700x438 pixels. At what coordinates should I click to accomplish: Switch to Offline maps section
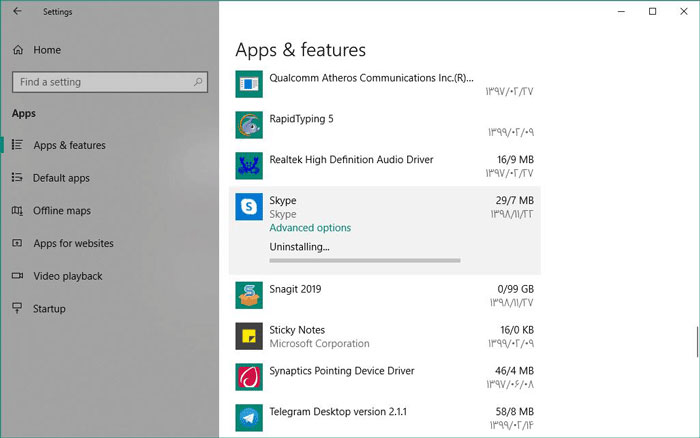pos(62,210)
